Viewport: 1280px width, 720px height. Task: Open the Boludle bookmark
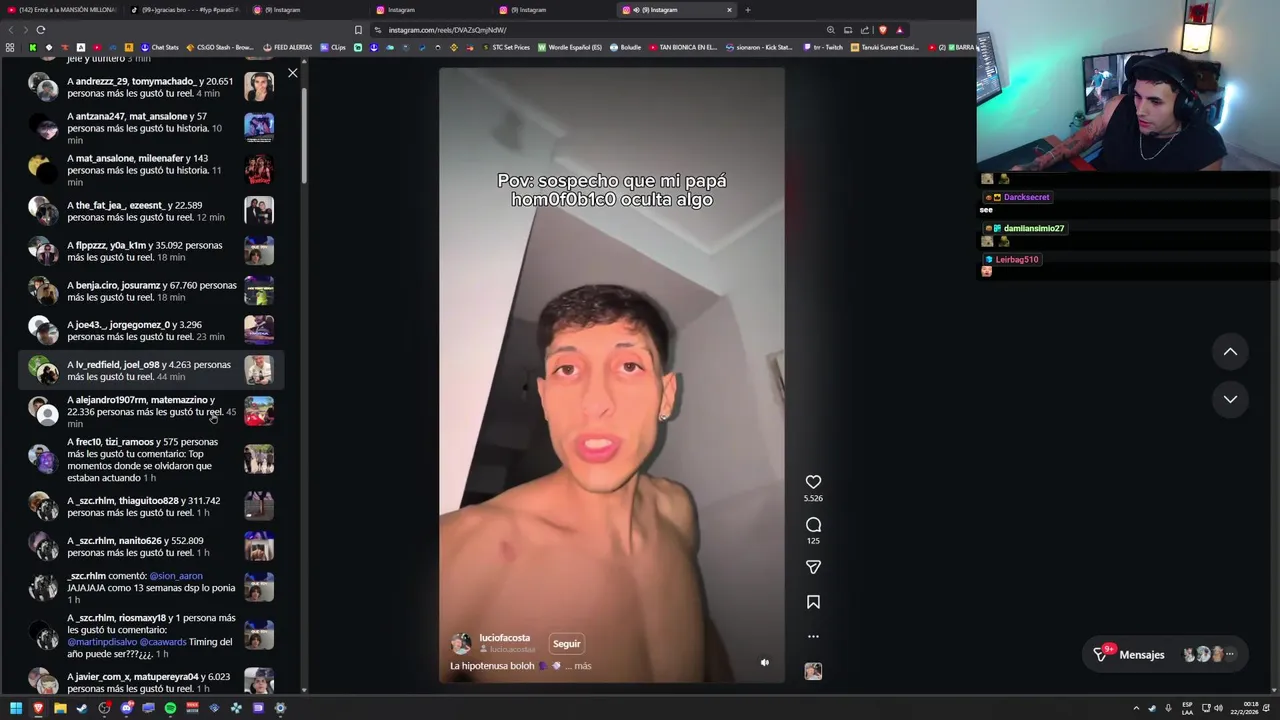(x=625, y=47)
